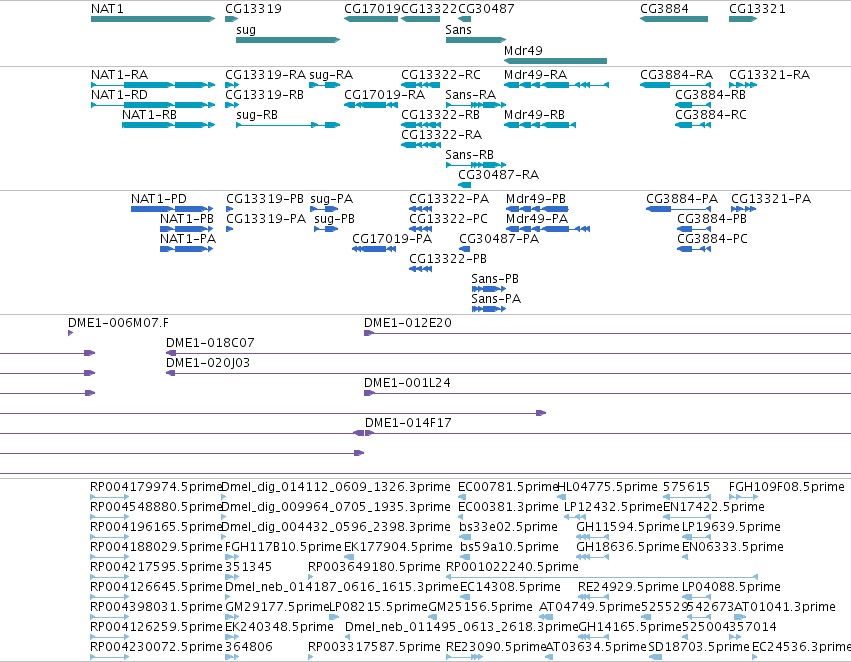Select the SD18703.5prime EST glyph
Image resolution: width=851 pixels, height=662 pixels.
click(x=656, y=657)
